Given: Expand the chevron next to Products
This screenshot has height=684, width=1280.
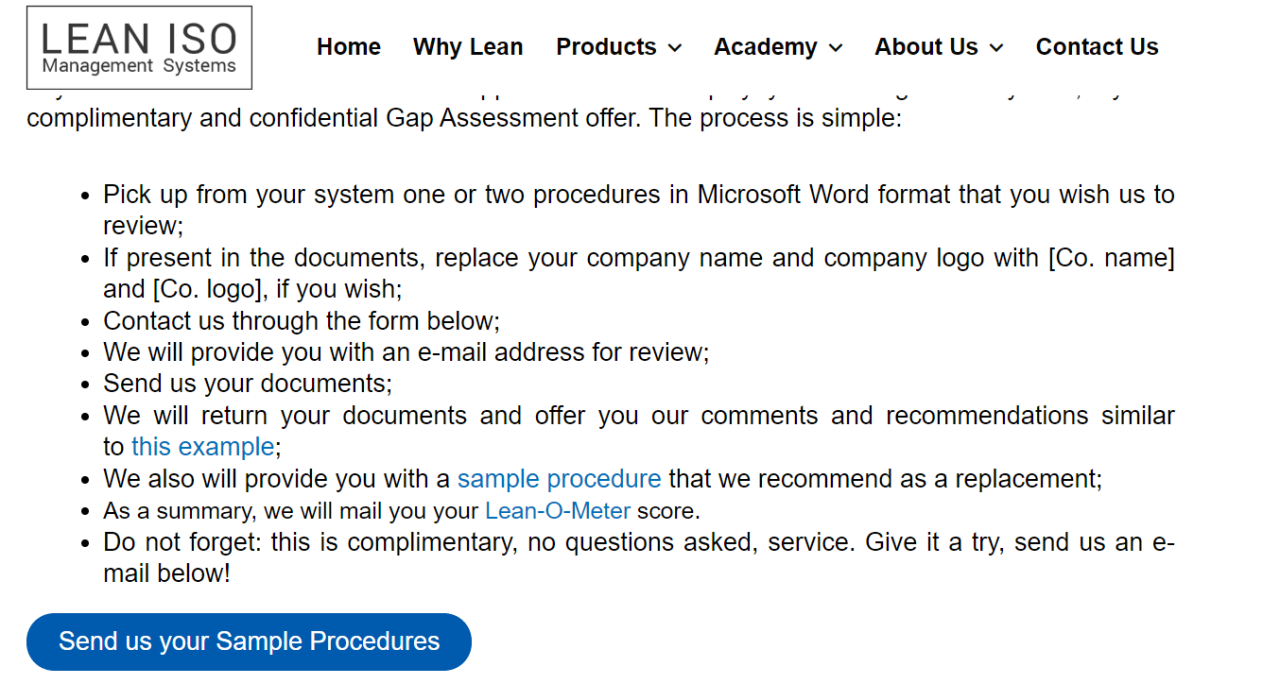Looking at the screenshot, I should click(675, 48).
